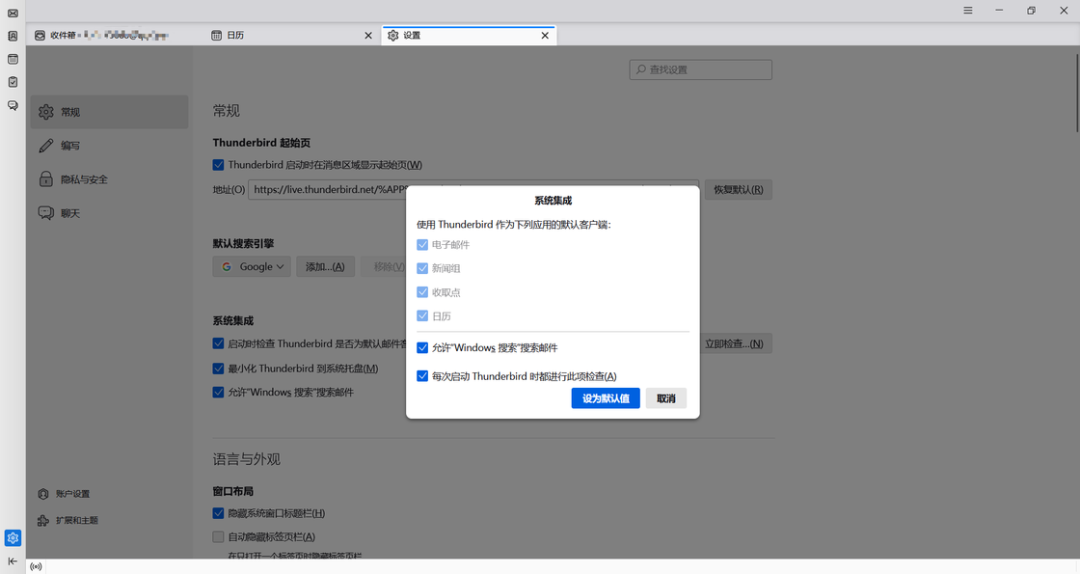Open the Chat space icon in sidebar
The image size is (1080, 574).
click(x=12, y=105)
